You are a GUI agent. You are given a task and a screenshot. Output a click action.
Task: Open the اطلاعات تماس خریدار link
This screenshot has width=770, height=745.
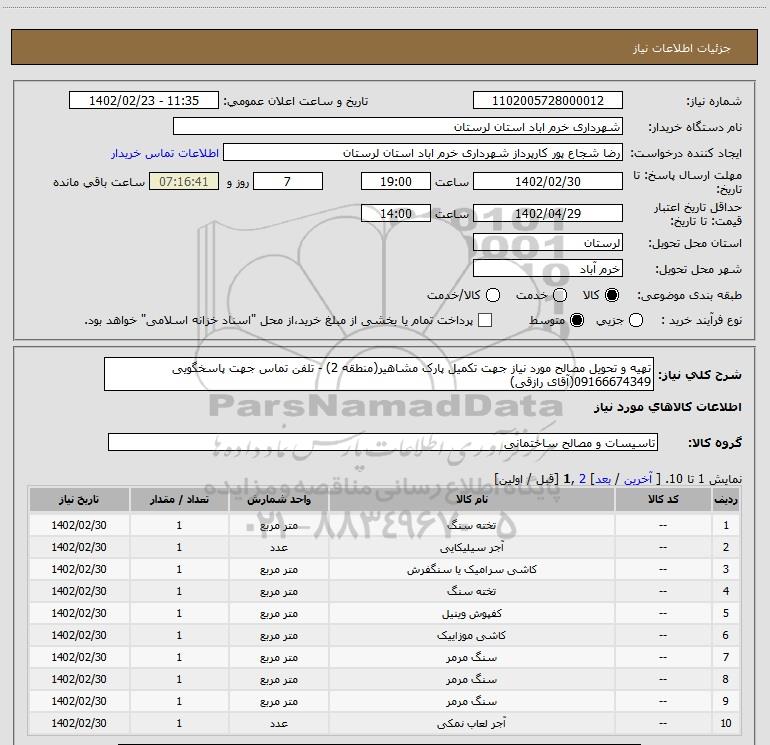165,153
